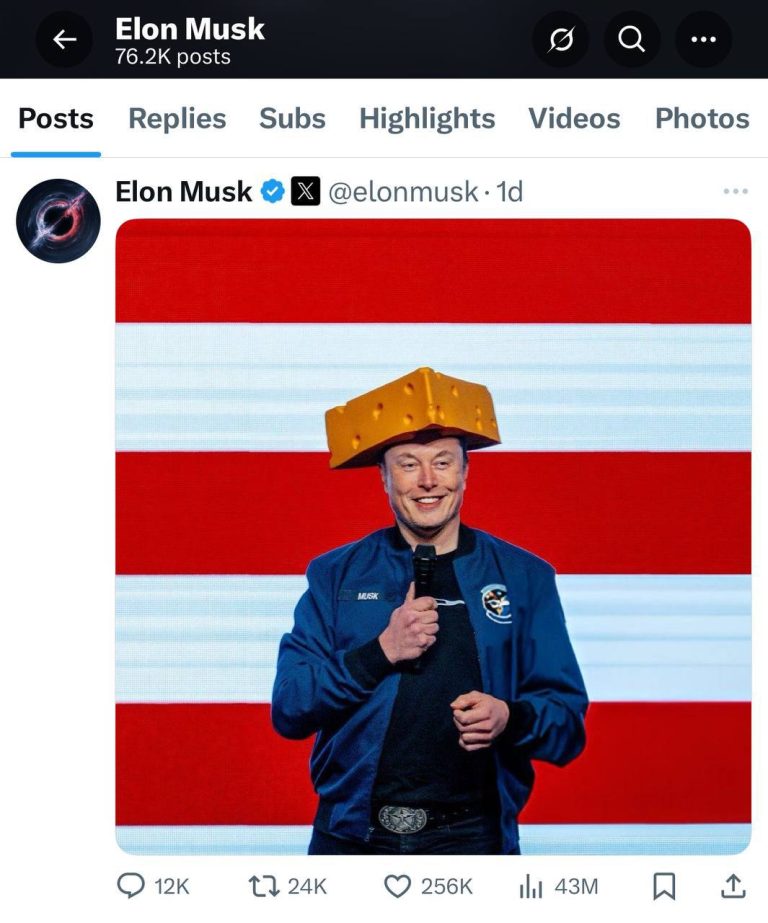This screenshot has height=923, width=768.
Task: Open the post's three-dot menu
Action: (x=736, y=191)
